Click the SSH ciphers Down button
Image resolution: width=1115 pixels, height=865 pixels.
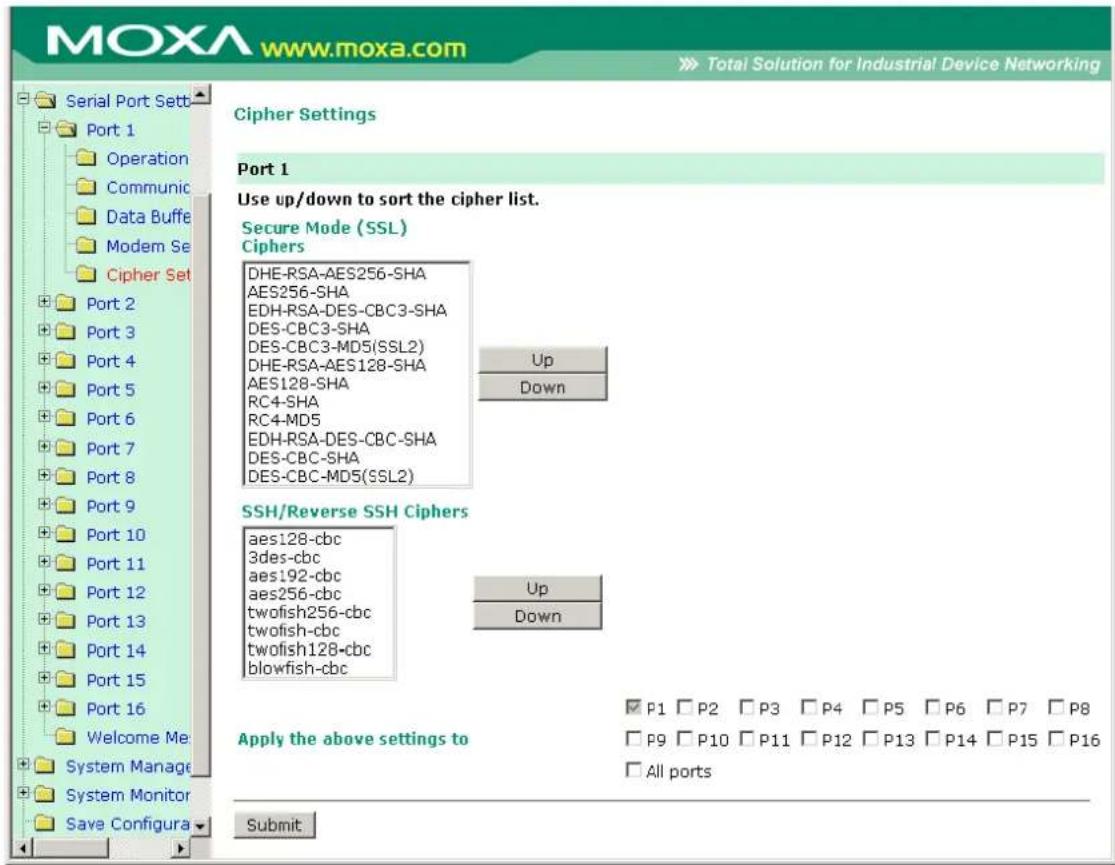click(538, 616)
